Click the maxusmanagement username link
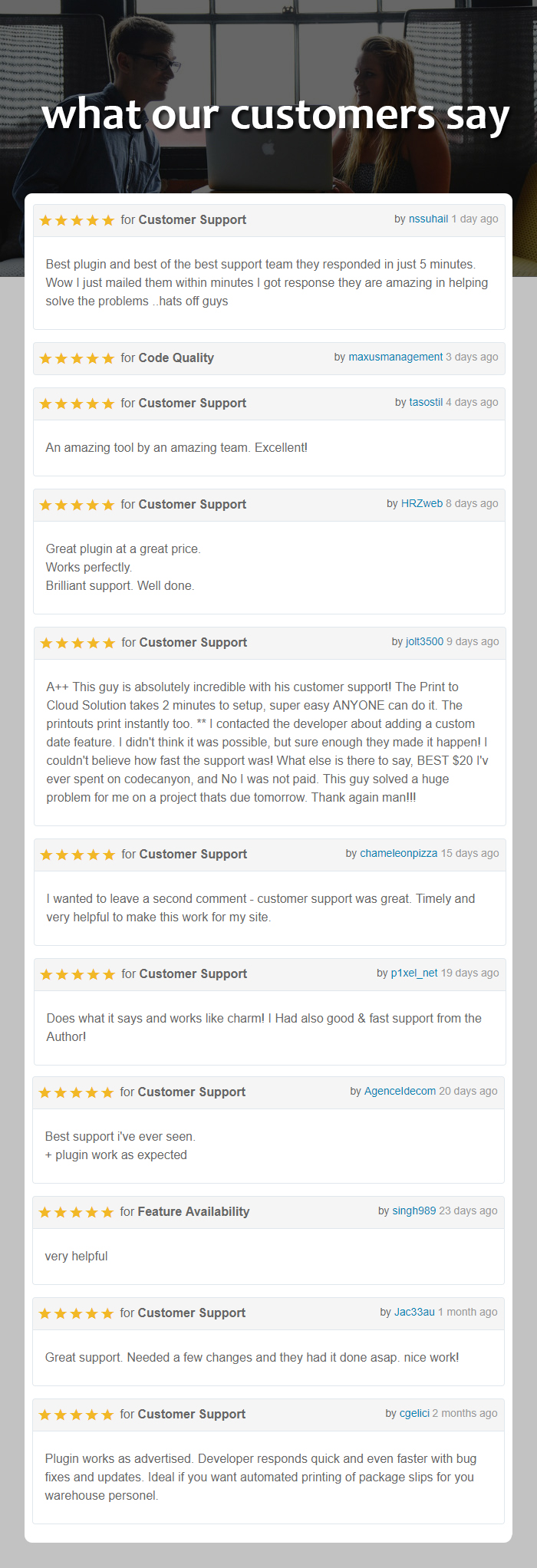The height and width of the screenshot is (1568, 537). [395, 357]
